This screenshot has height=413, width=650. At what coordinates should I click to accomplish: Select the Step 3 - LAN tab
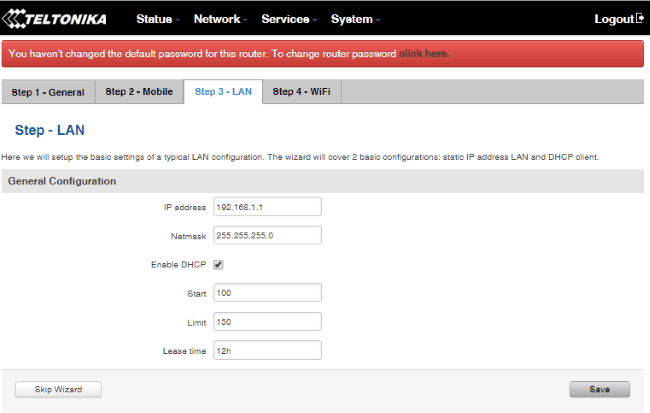223,92
